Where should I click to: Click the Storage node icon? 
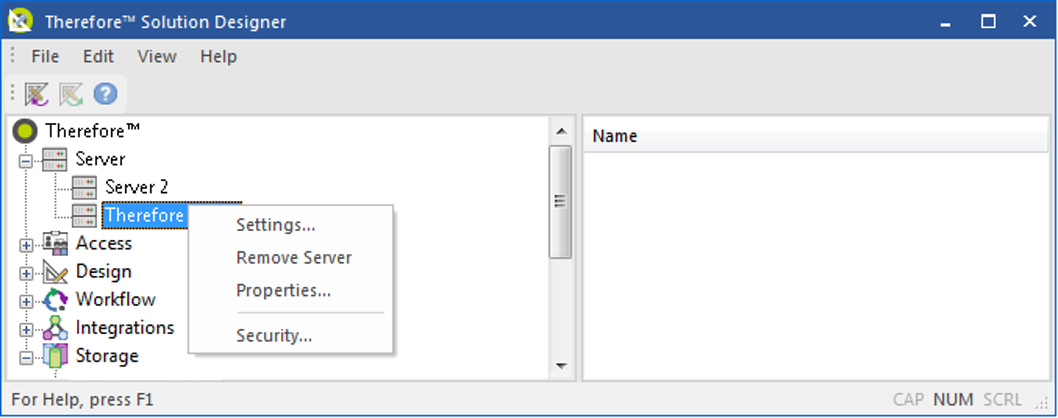pyautogui.click(x=55, y=356)
